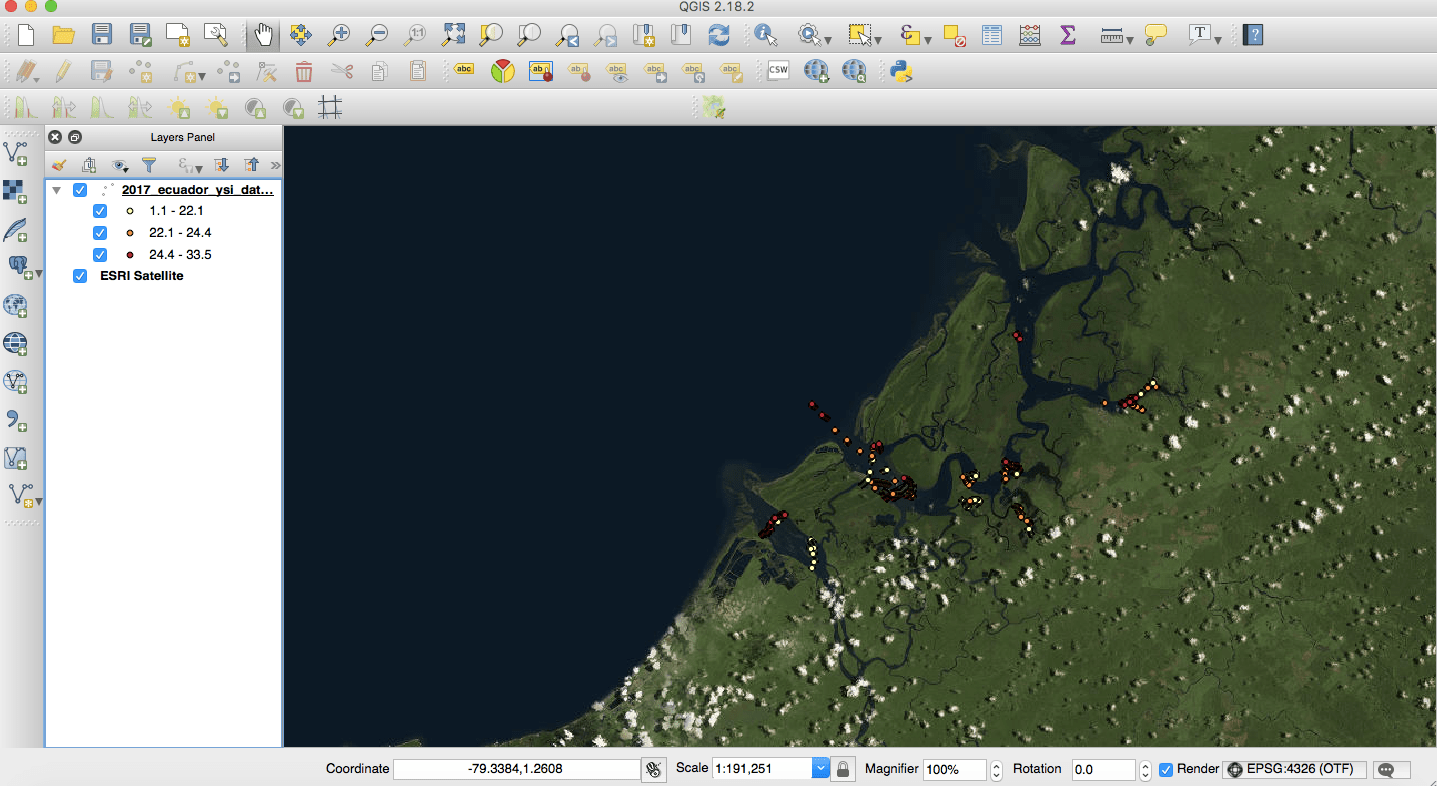This screenshot has height=786, width=1437.
Task: Start a measuring operation with Measure Line
Action: point(1110,33)
